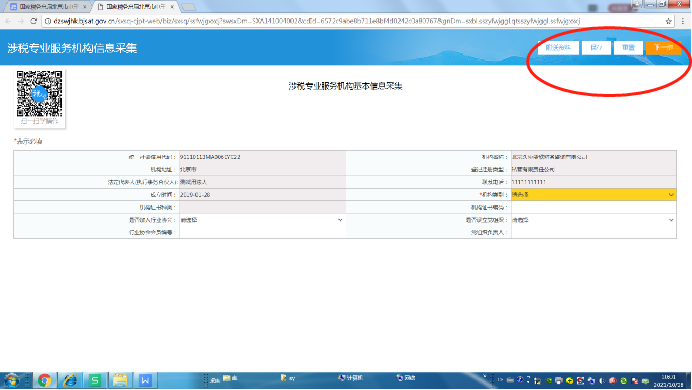The image size is (692, 390).
Task: Click the phone value 11111111111
Action: [x=529, y=182]
